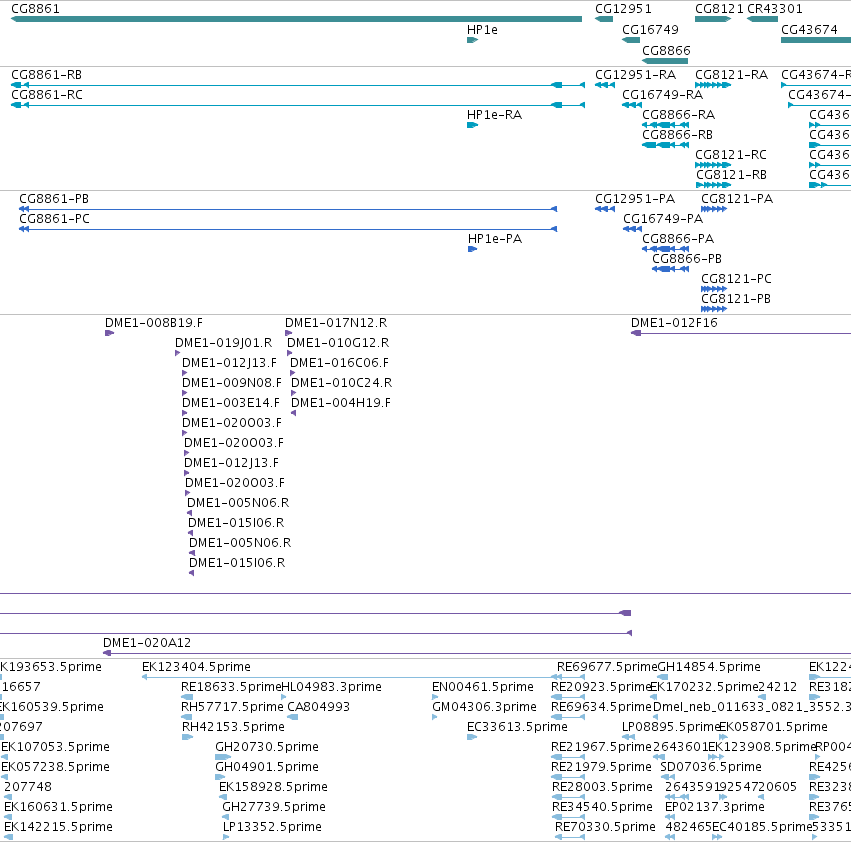The image size is (851, 842).
Task: Select the CG8861-PC protein label
Action: [54, 219]
